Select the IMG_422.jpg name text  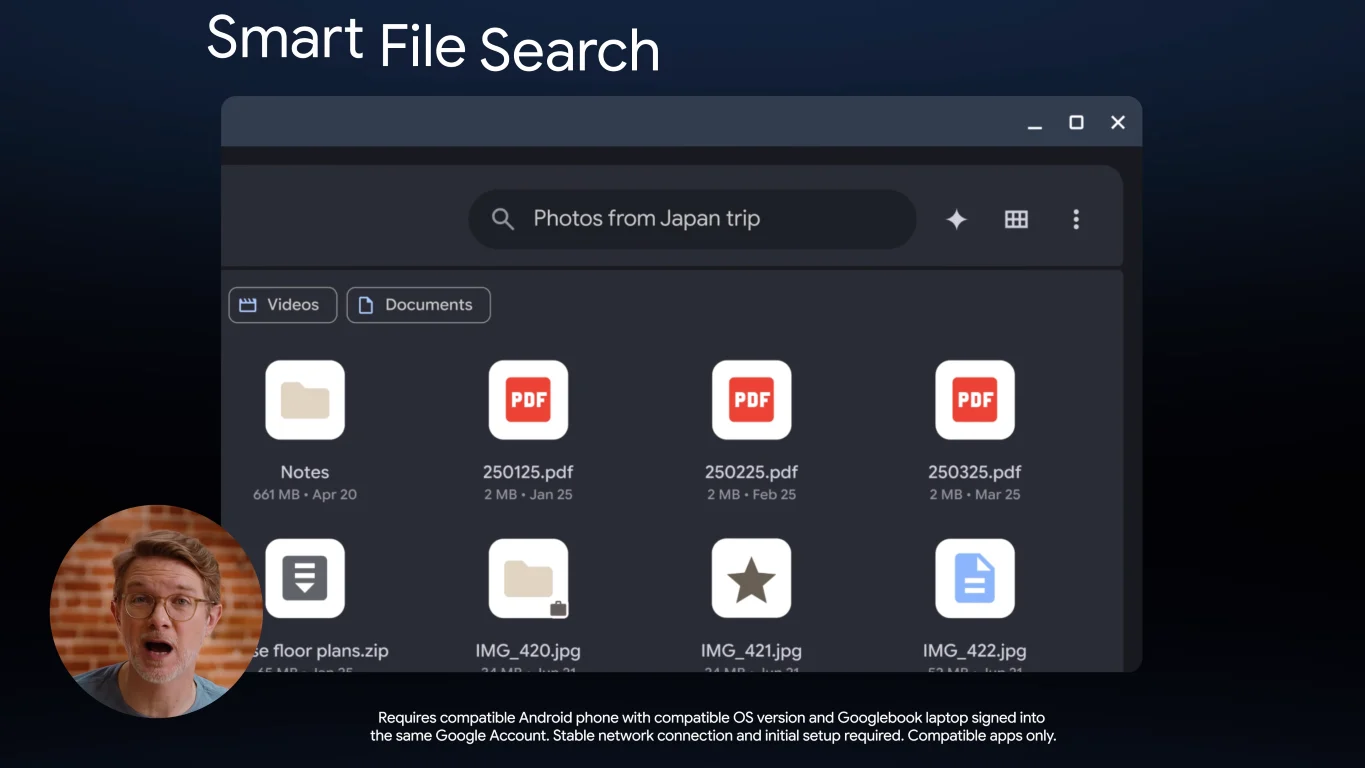click(x=975, y=650)
